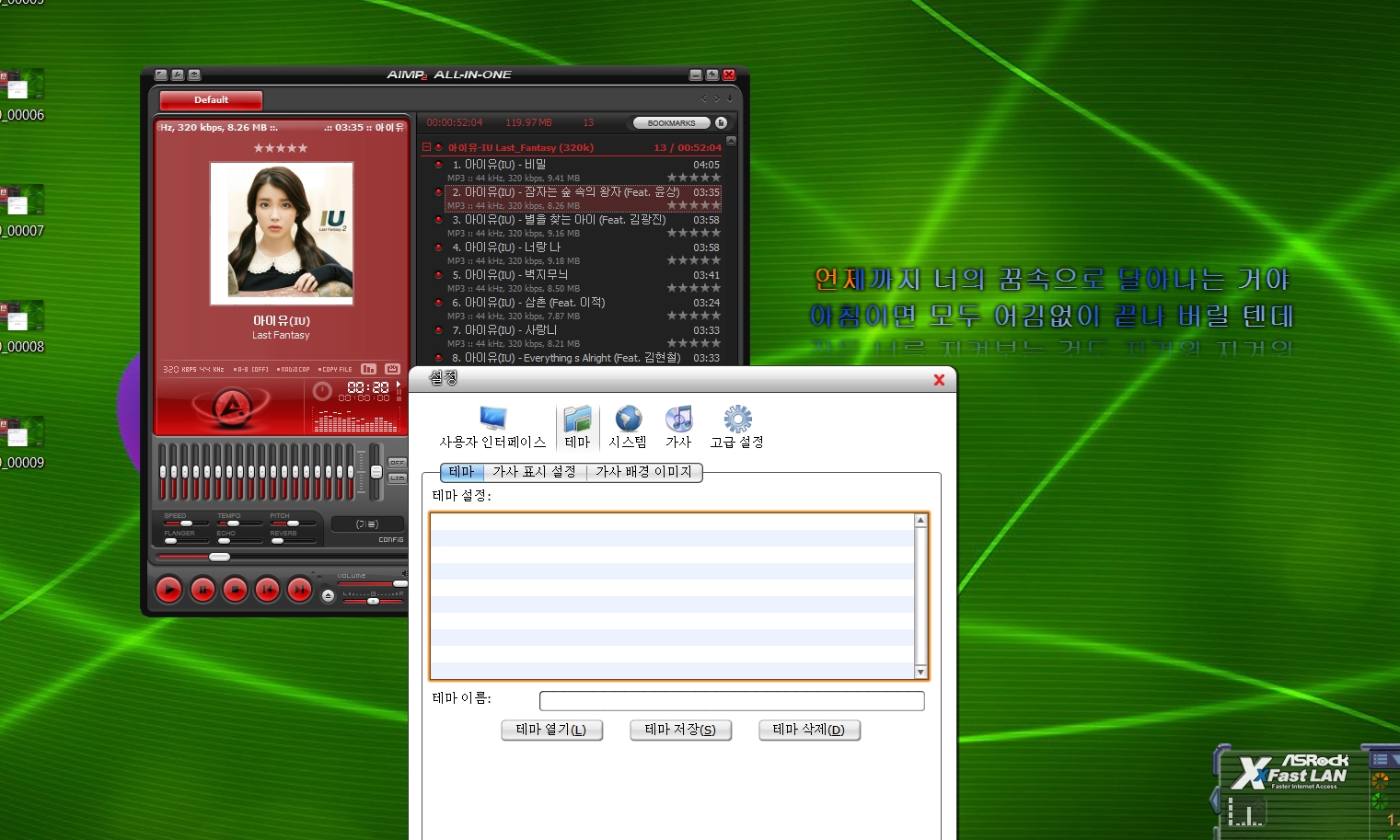This screenshot has height=840, width=1400.
Task: Open the _00006 desktop icon
Action: pos(22,95)
